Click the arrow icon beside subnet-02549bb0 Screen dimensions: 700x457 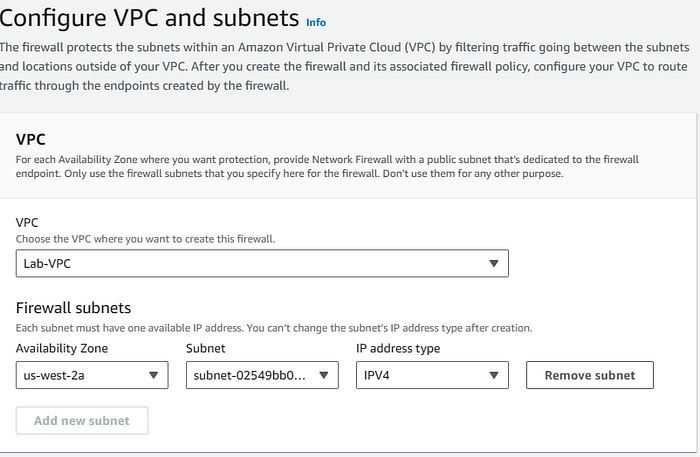pos(323,375)
